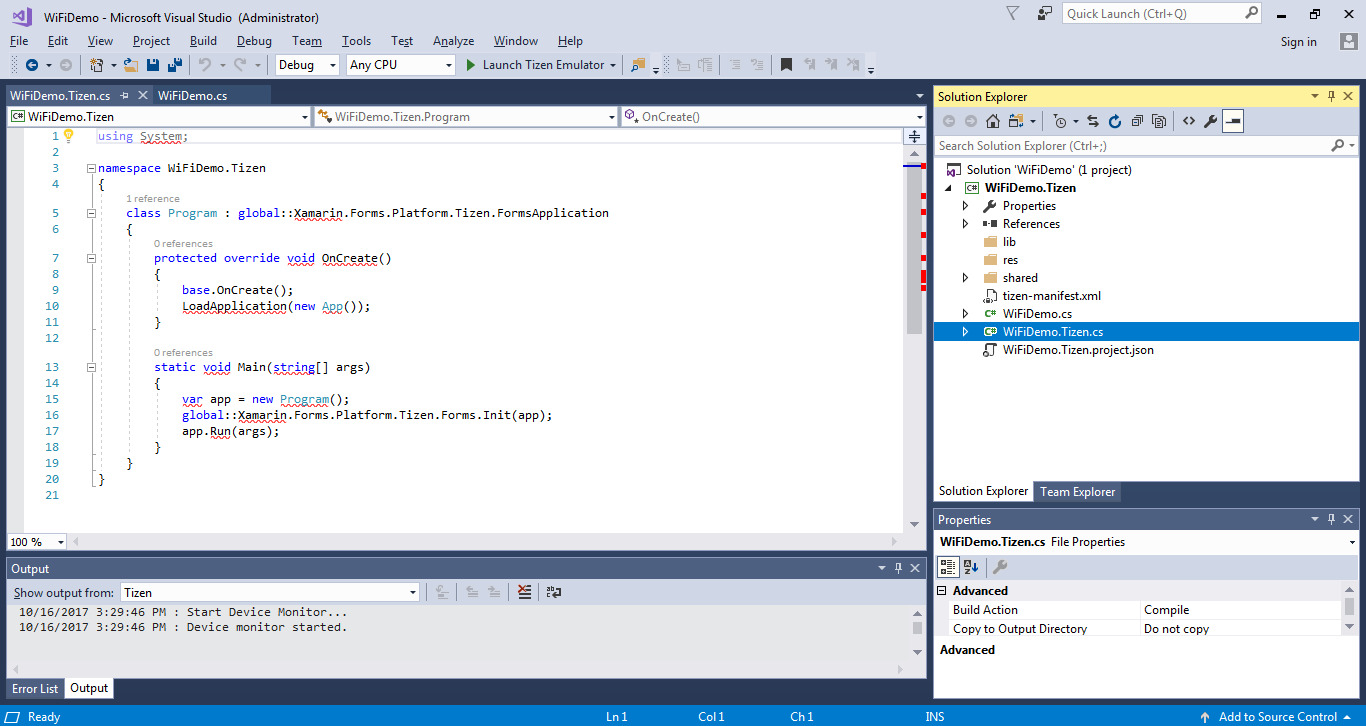The width and height of the screenshot is (1366, 726).
Task: Toggle word wrap in Output panel
Action: pos(553,592)
